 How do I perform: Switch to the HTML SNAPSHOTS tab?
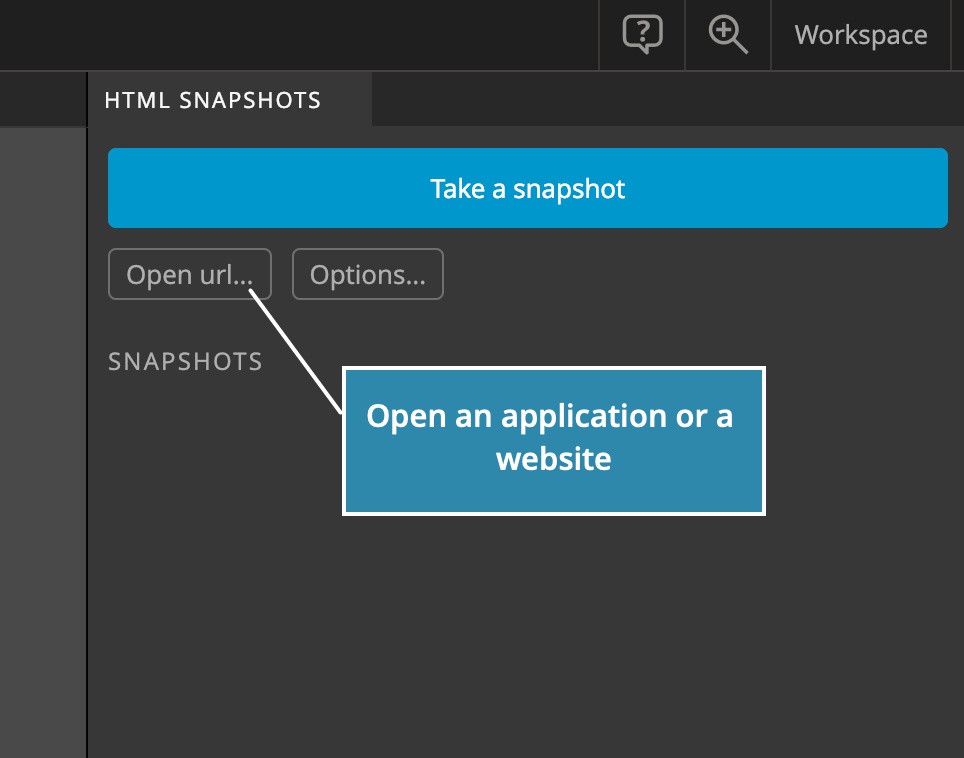213,100
